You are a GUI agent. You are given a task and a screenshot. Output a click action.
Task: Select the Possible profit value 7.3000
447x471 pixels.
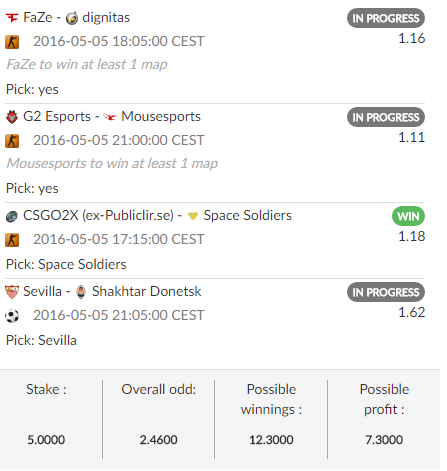(x=384, y=440)
